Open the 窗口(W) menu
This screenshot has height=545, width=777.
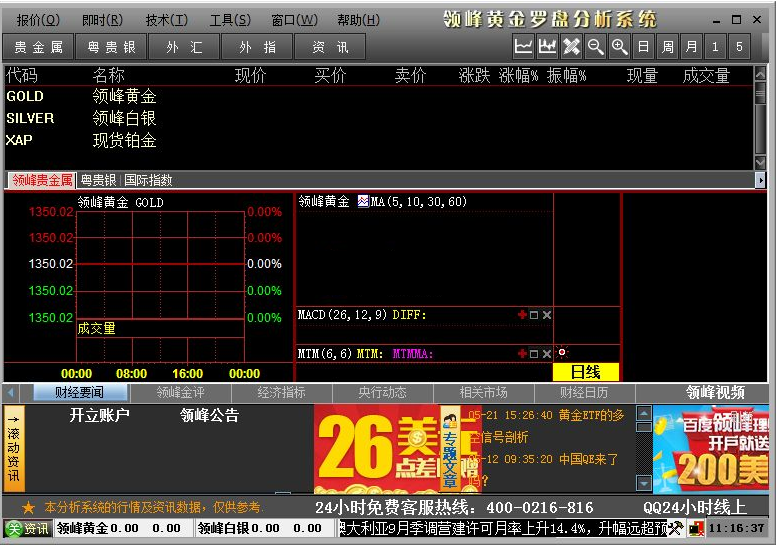click(294, 20)
